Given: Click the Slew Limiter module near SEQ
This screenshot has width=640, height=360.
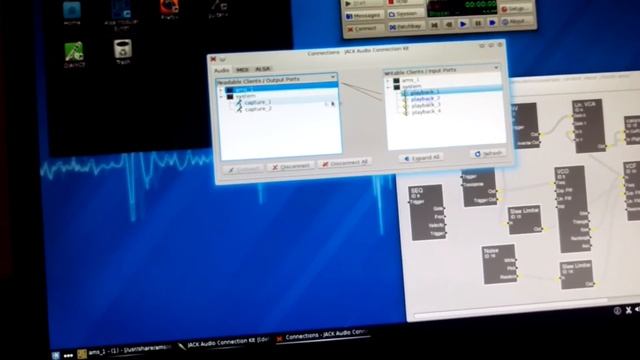Looking at the screenshot, I should tap(525, 220).
